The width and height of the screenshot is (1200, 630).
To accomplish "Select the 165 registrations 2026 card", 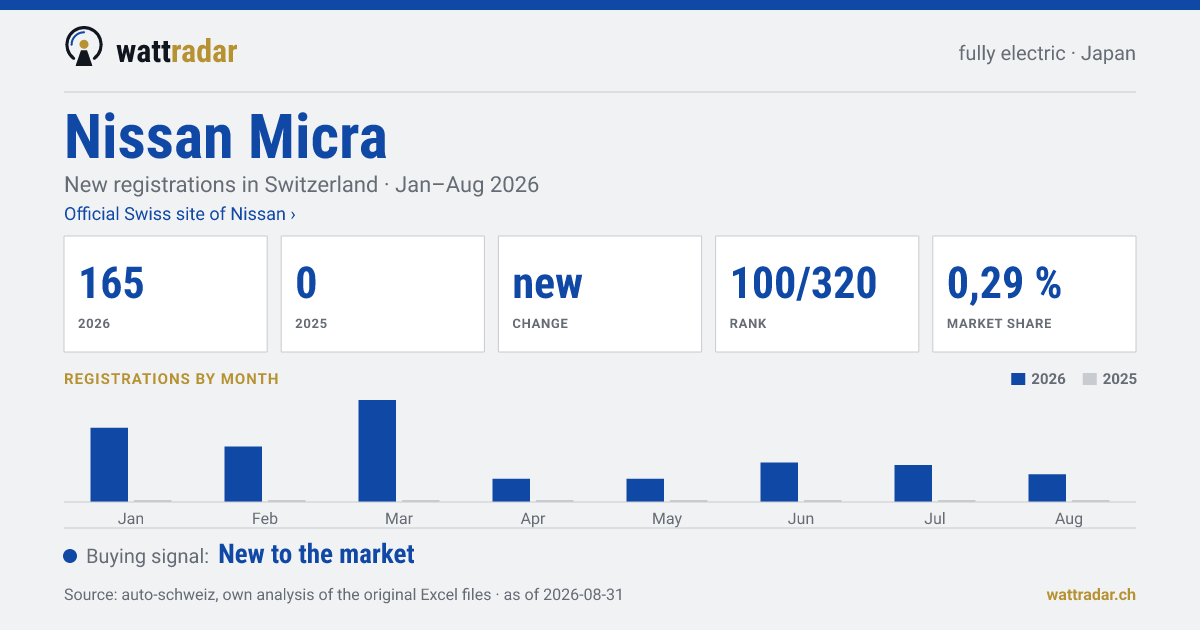I will 166,294.
